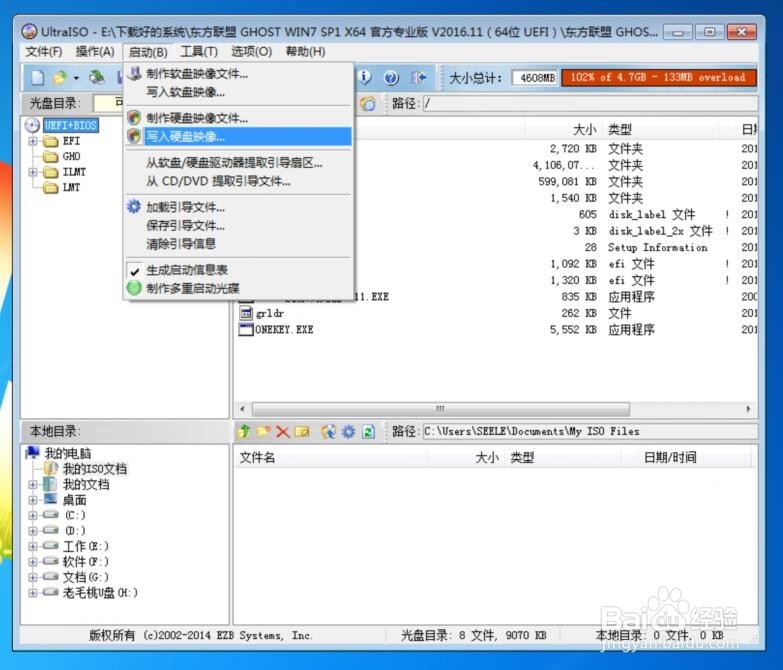Click the 102% of 4.7GB capacity bar
783x670 pixels.
(x=659, y=78)
